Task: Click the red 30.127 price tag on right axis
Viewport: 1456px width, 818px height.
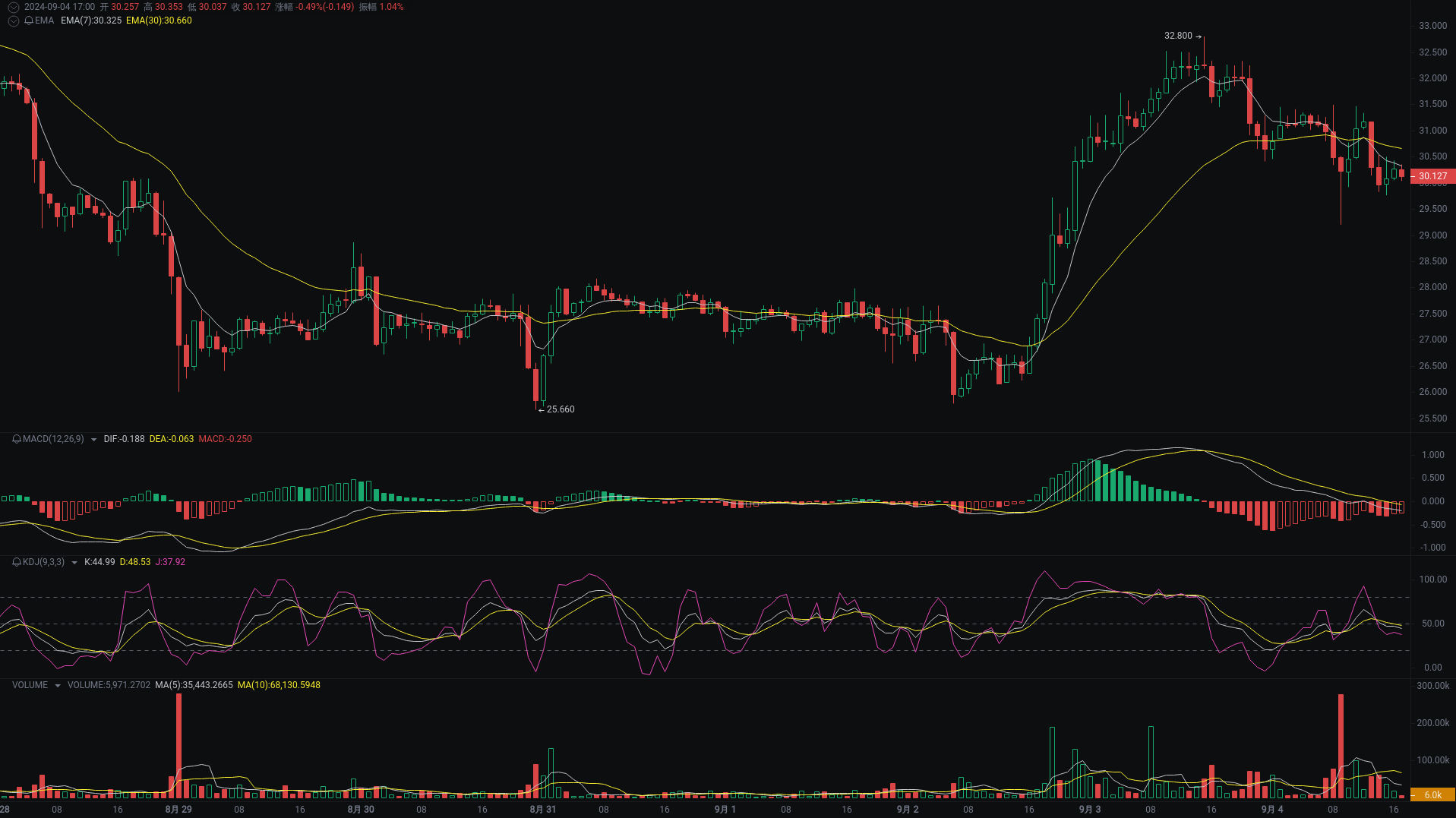Action: pos(1435,175)
